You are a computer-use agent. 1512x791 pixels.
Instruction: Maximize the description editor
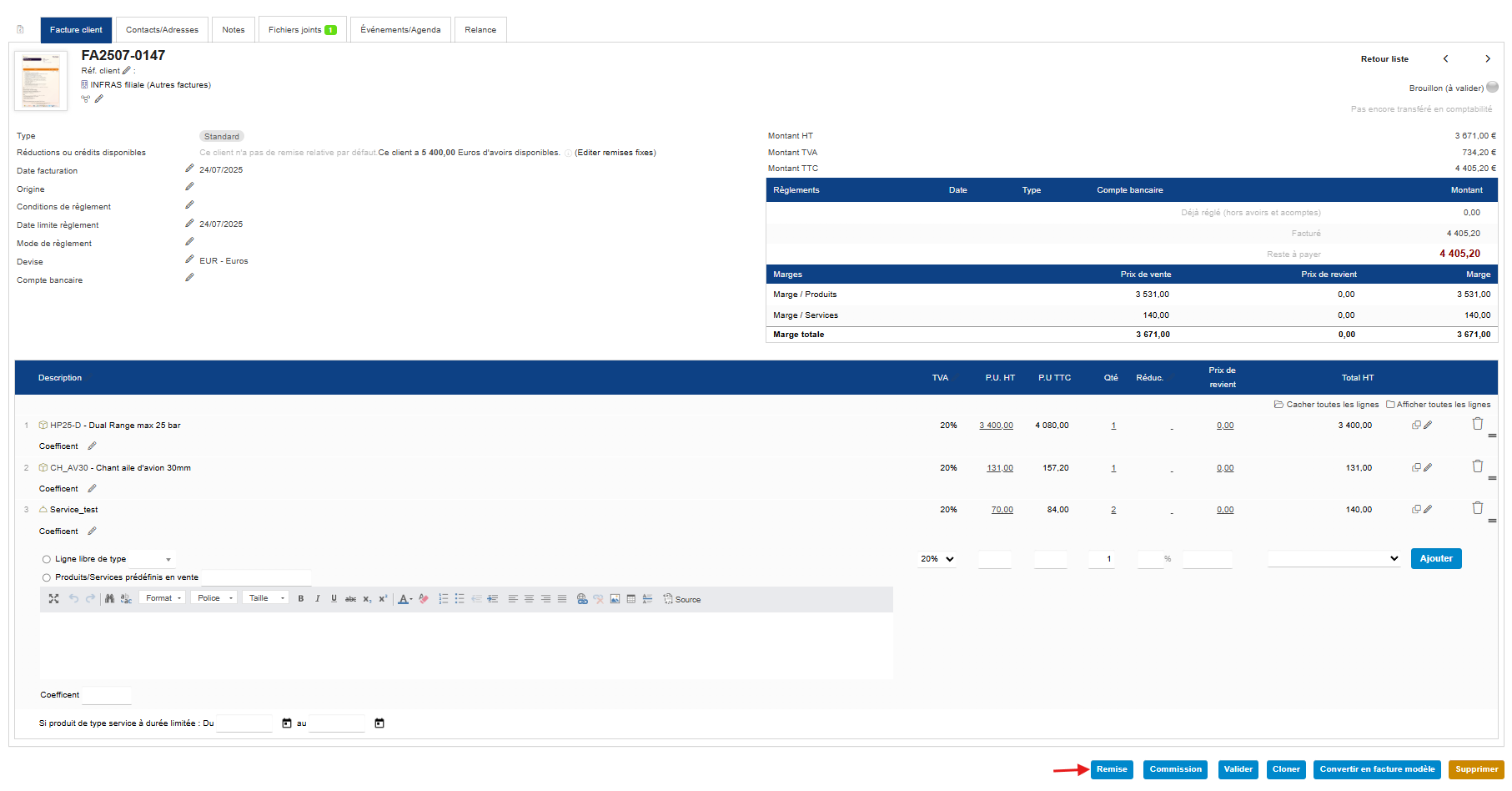tap(53, 599)
